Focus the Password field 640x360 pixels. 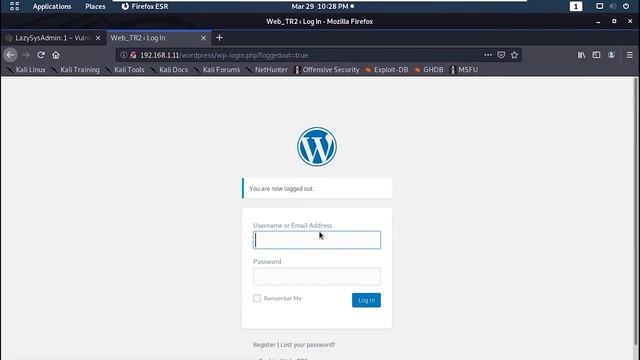(317, 276)
